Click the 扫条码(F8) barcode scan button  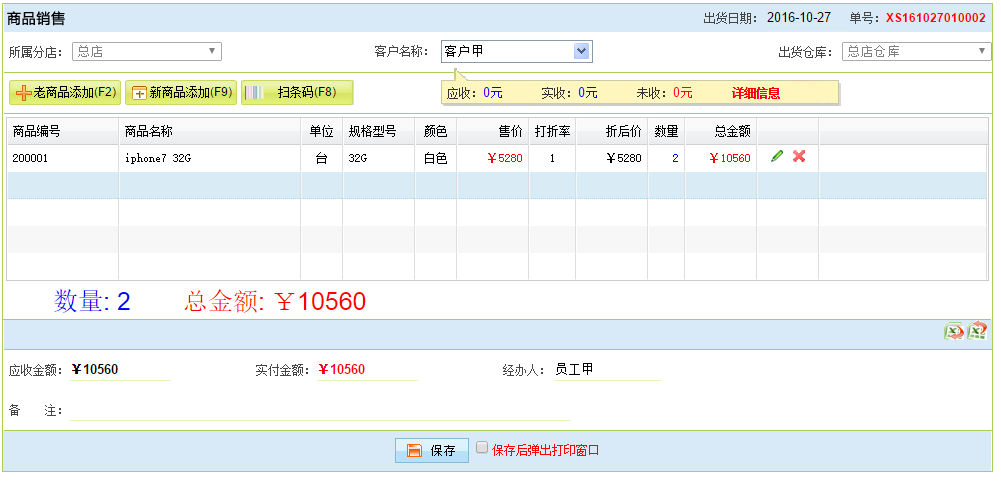click(x=297, y=93)
